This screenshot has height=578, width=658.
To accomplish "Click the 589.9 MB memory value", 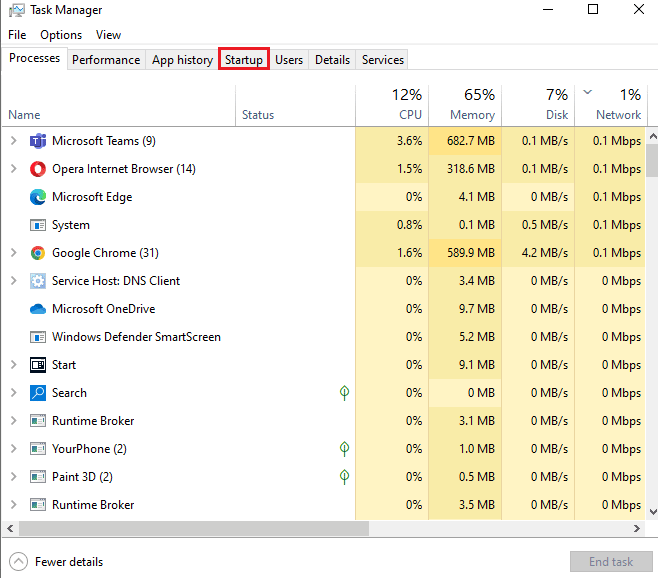I will click(471, 253).
